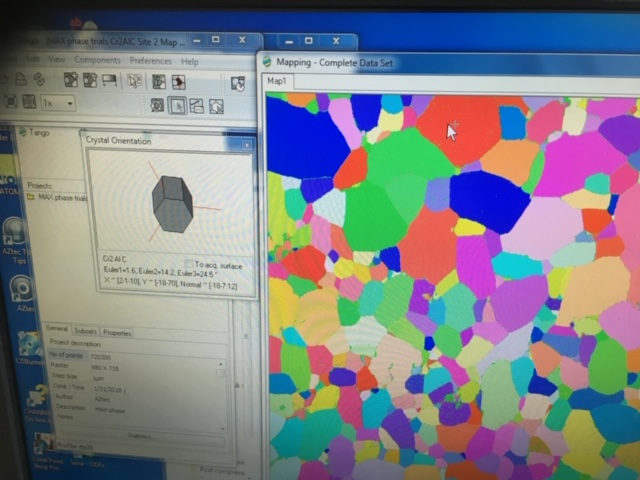Click the Cr2 Al C phase label

coord(115,259)
